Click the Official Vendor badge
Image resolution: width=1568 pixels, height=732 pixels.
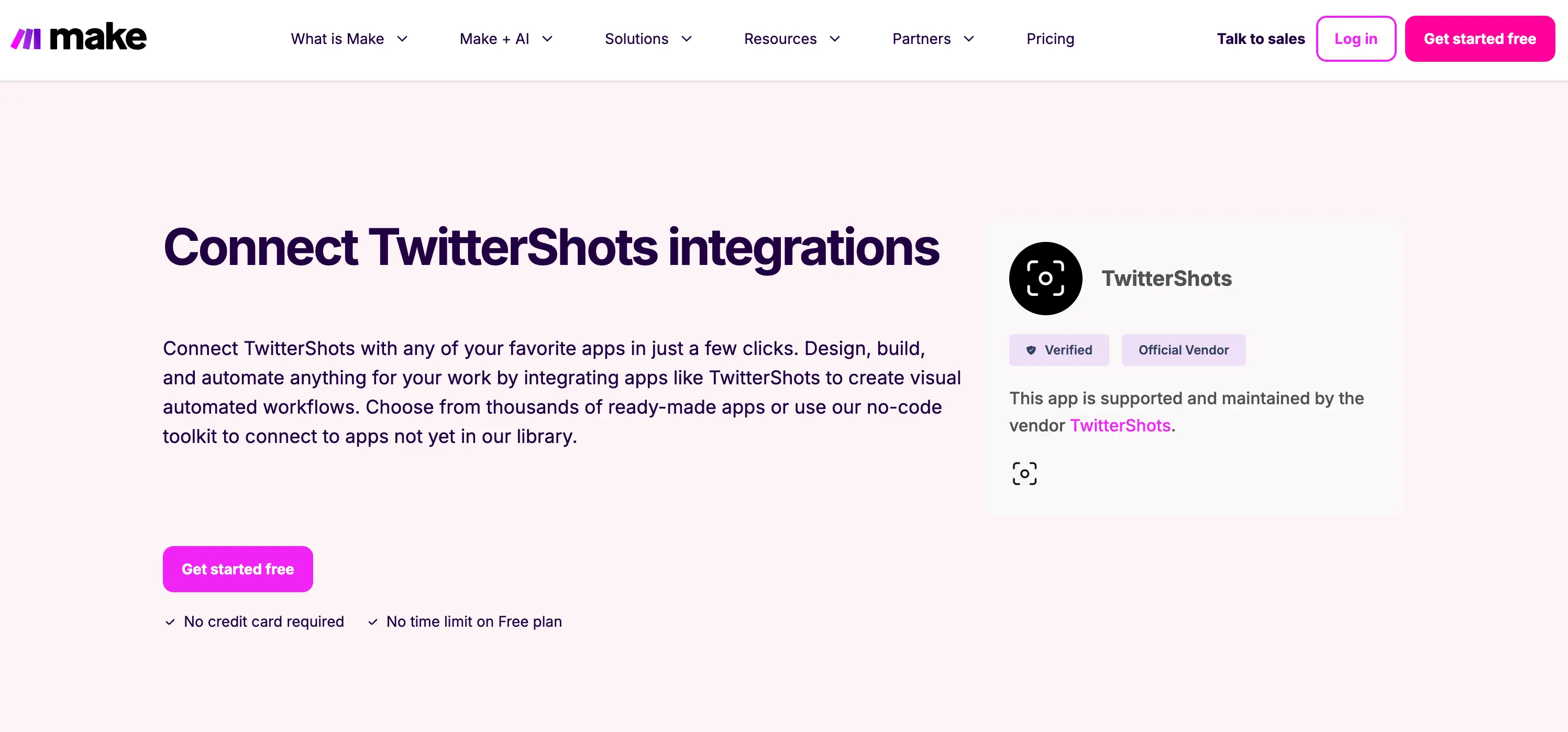[x=1183, y=350]
